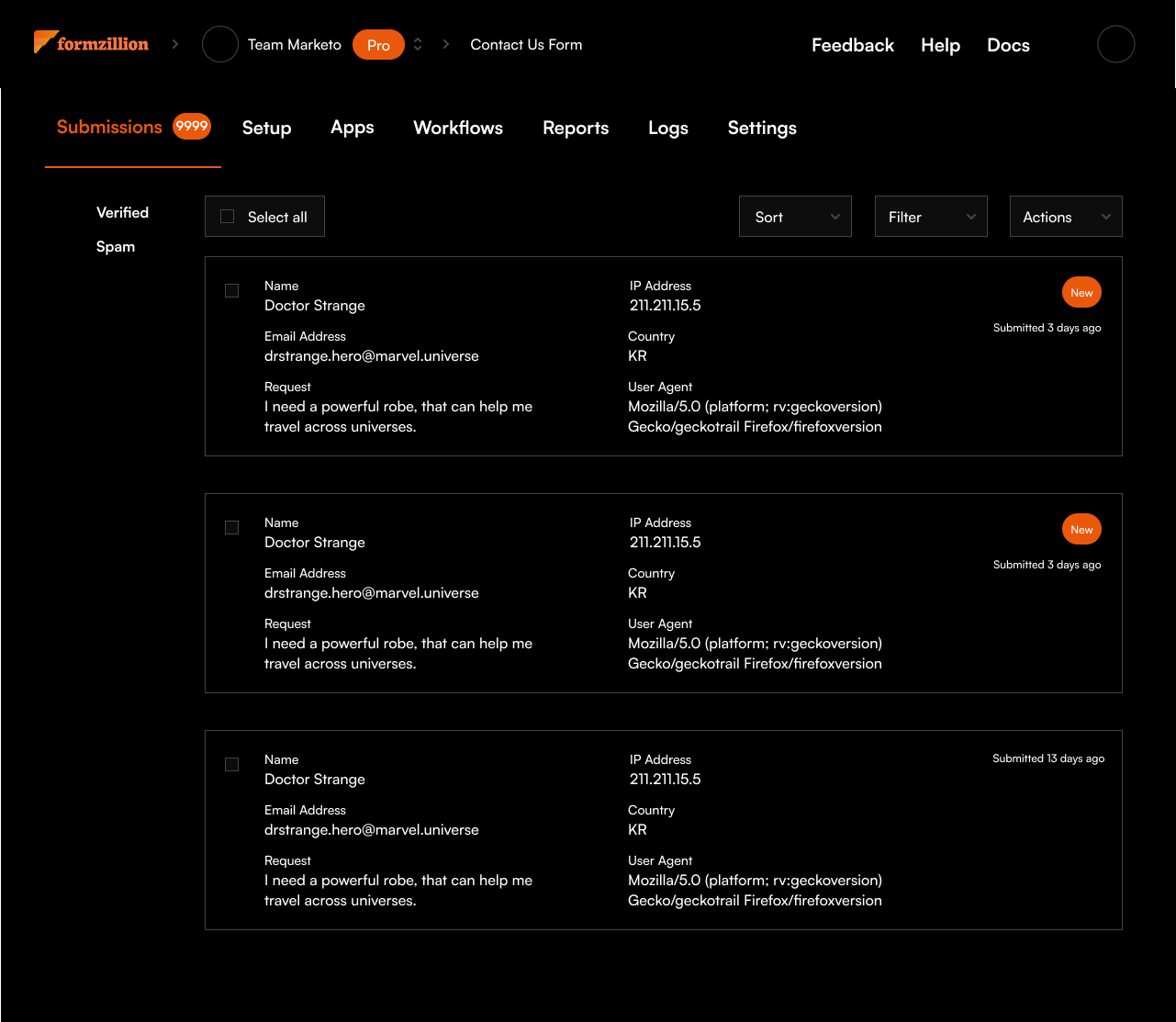This screenshot has height=1022, width=1176.
Task: Click the User Agent value in the first submission
Action: point(755,416)
